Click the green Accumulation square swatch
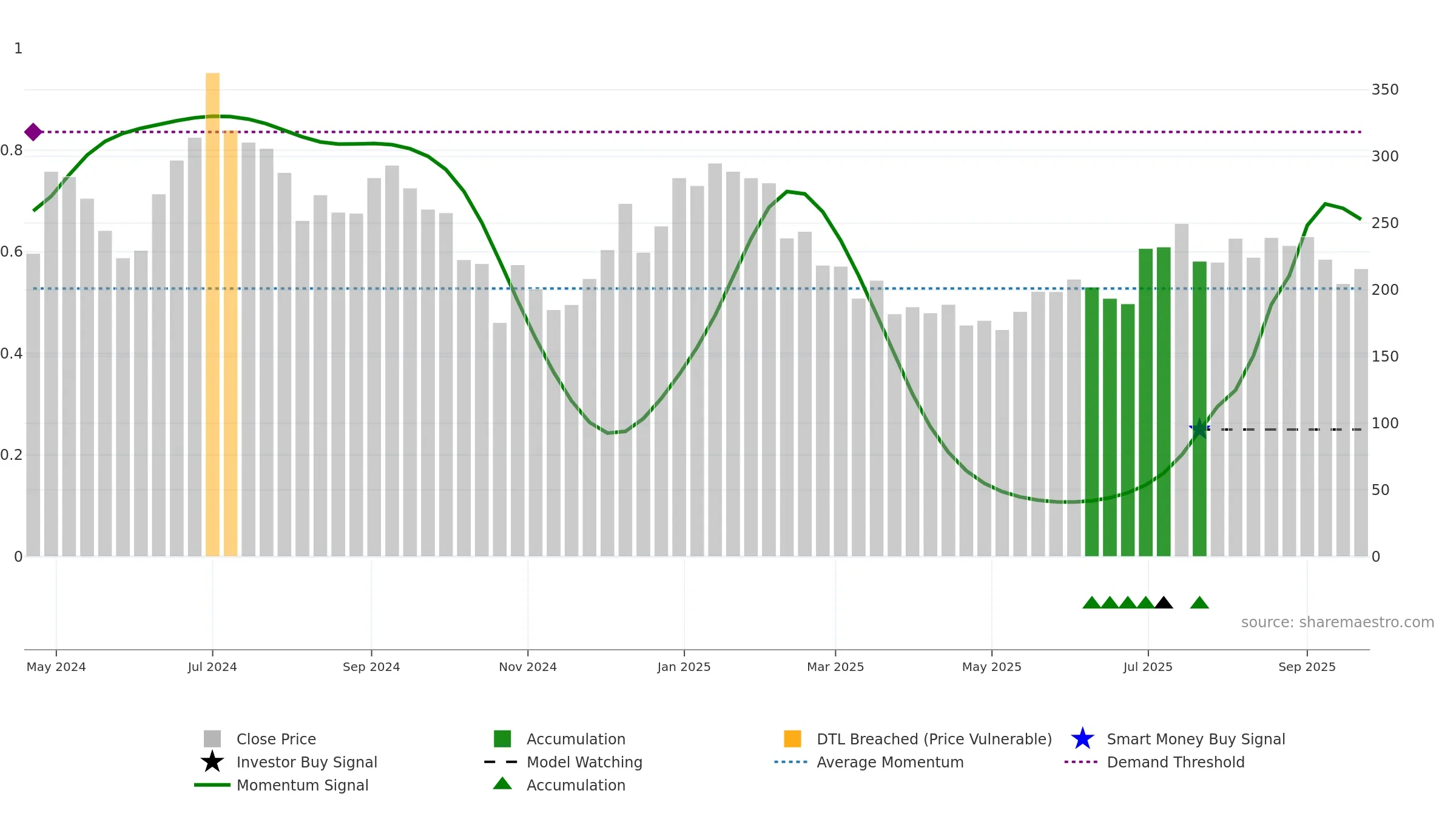Viewport: 1456px width, 819px height. point(502,739)
